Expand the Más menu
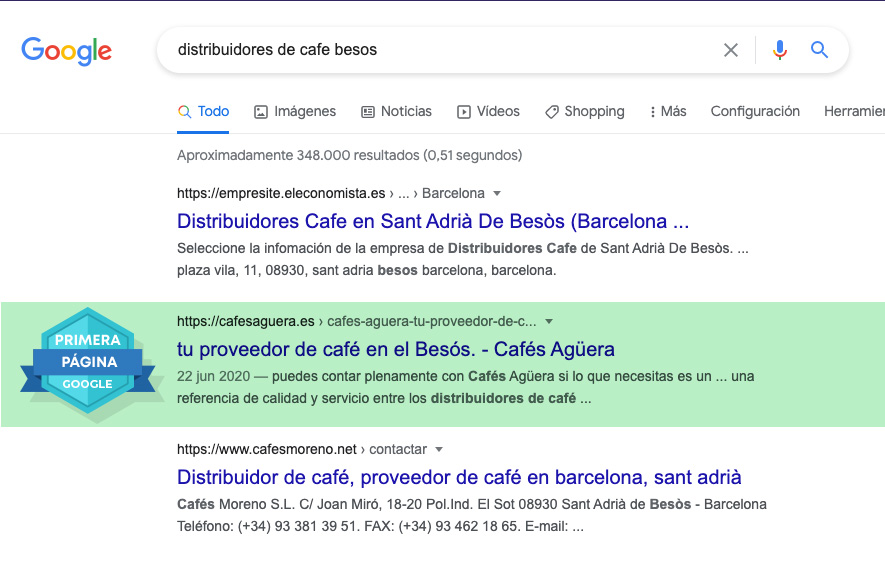The width and height of the screenshot is (885, 566). point(668,112)
